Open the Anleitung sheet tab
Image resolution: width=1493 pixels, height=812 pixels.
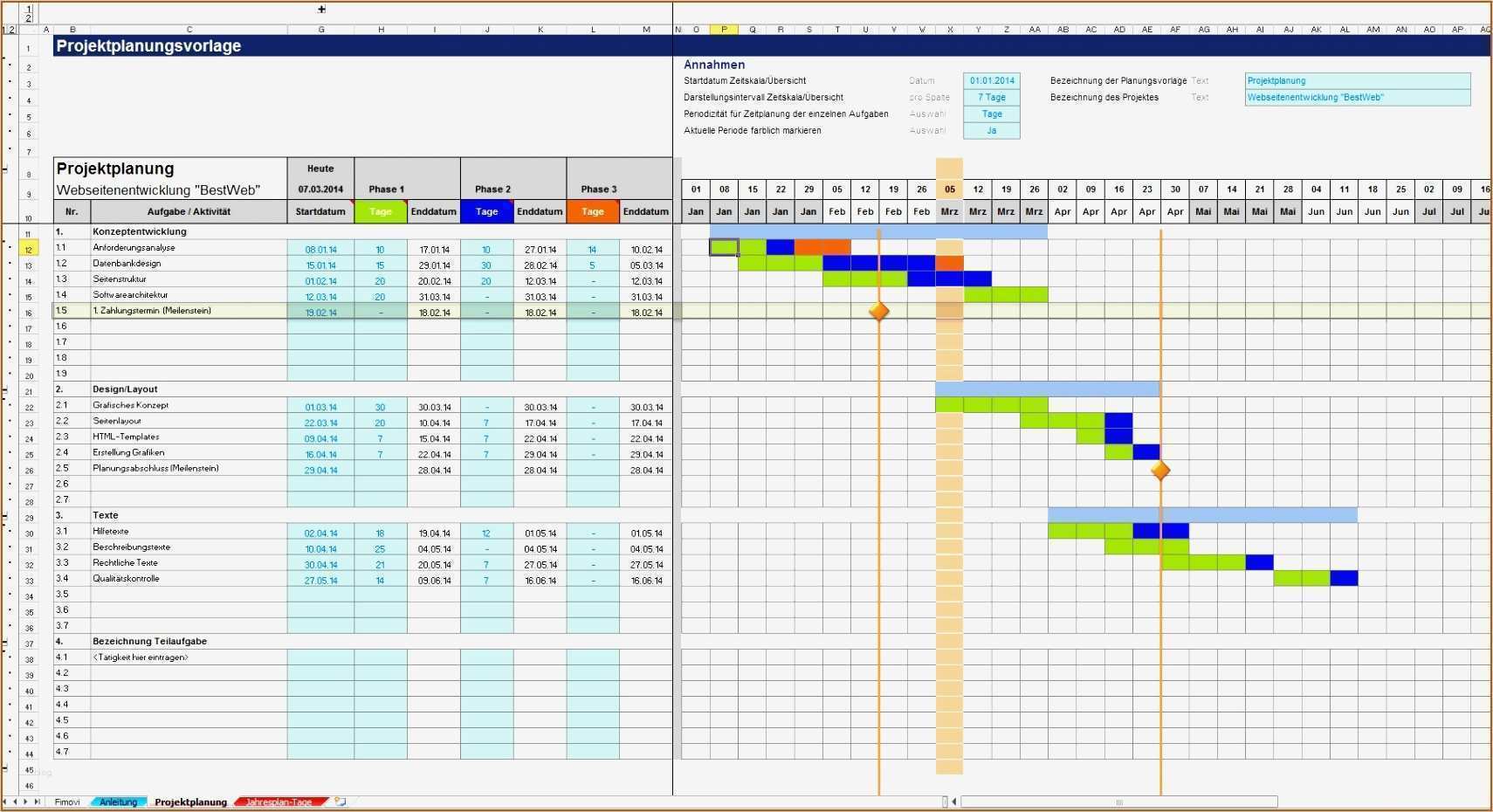pyautogui.click(x=118, y=802)
